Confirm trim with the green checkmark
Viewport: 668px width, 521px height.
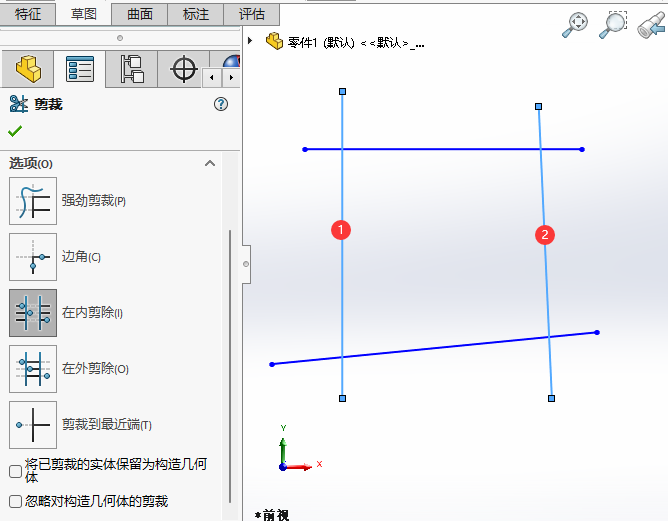(x=15, y=131)
